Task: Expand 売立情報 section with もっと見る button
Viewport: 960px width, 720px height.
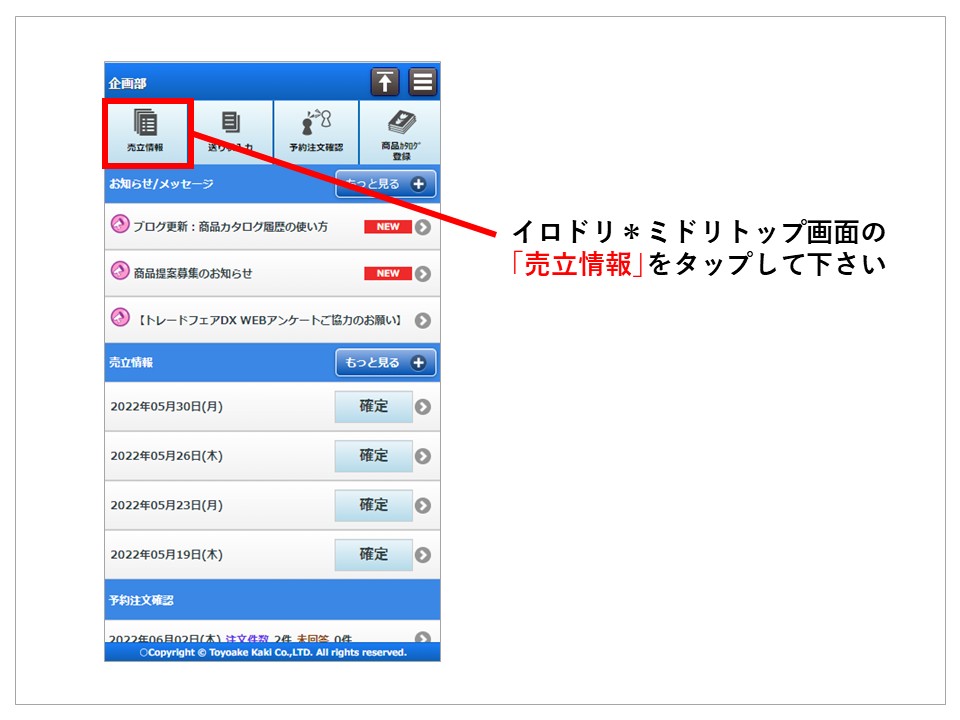Action: (385, 363)
